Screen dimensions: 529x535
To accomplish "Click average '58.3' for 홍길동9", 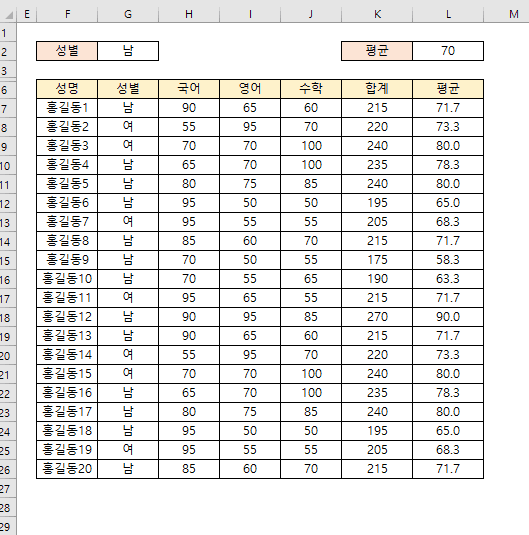I will (x=448, y=260).
